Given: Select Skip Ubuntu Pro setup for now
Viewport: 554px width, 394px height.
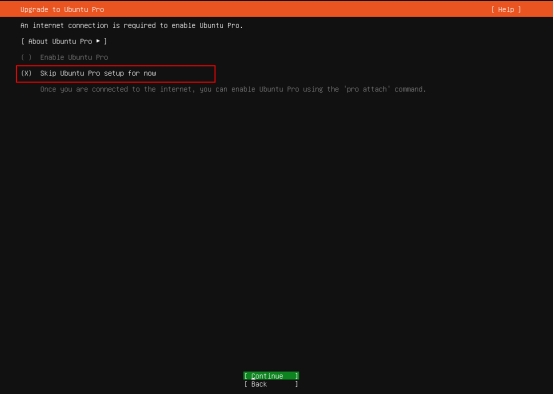Looking at the screenshot, I should tap(88, 73).
